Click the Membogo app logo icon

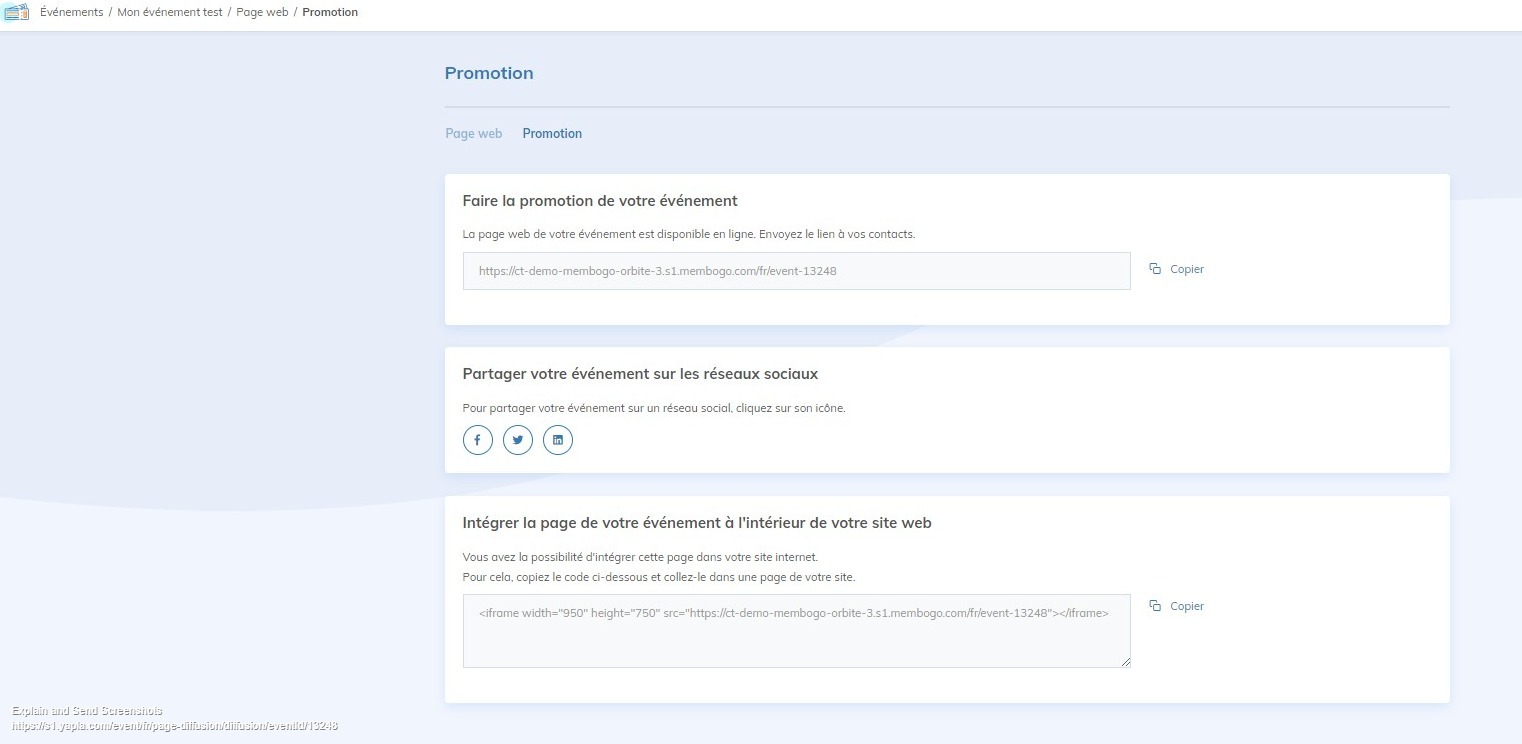point(17,12)
